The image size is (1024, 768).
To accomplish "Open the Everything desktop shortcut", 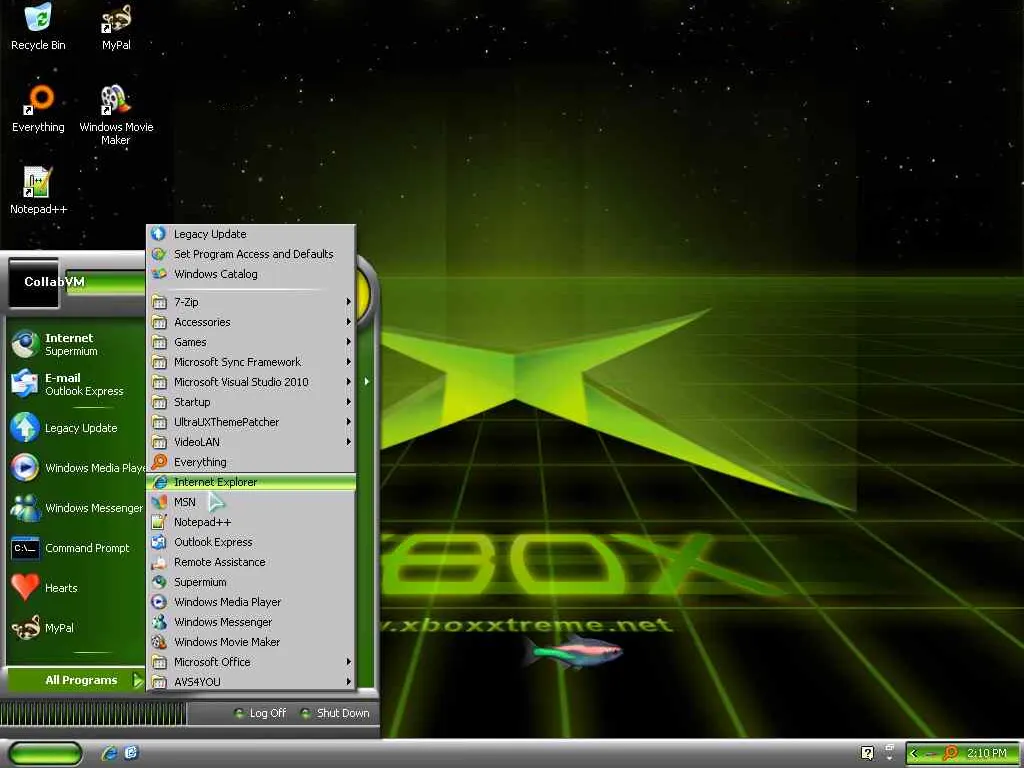I will point(38,109).
